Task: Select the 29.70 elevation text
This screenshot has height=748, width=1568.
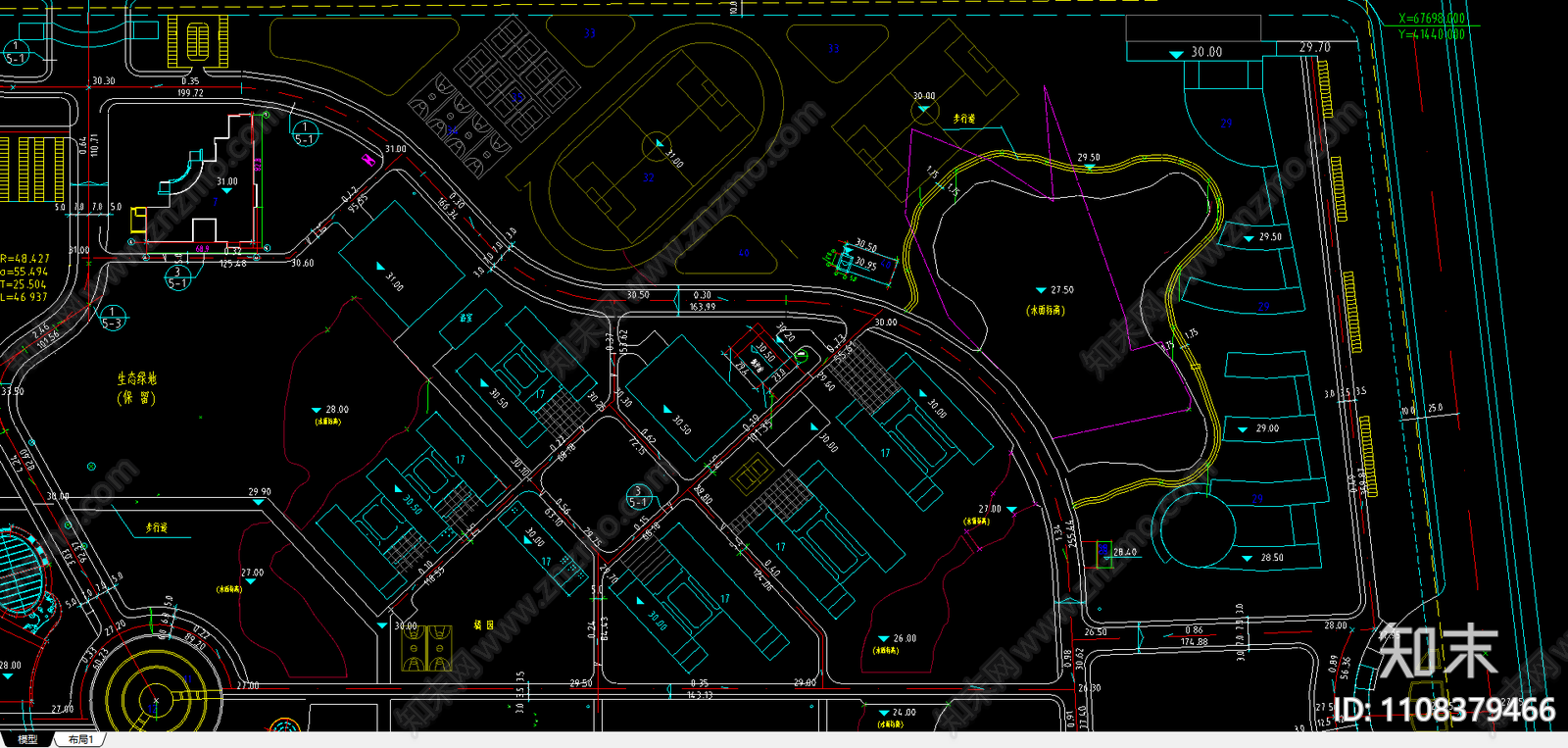Action: tap(1315, 47)
